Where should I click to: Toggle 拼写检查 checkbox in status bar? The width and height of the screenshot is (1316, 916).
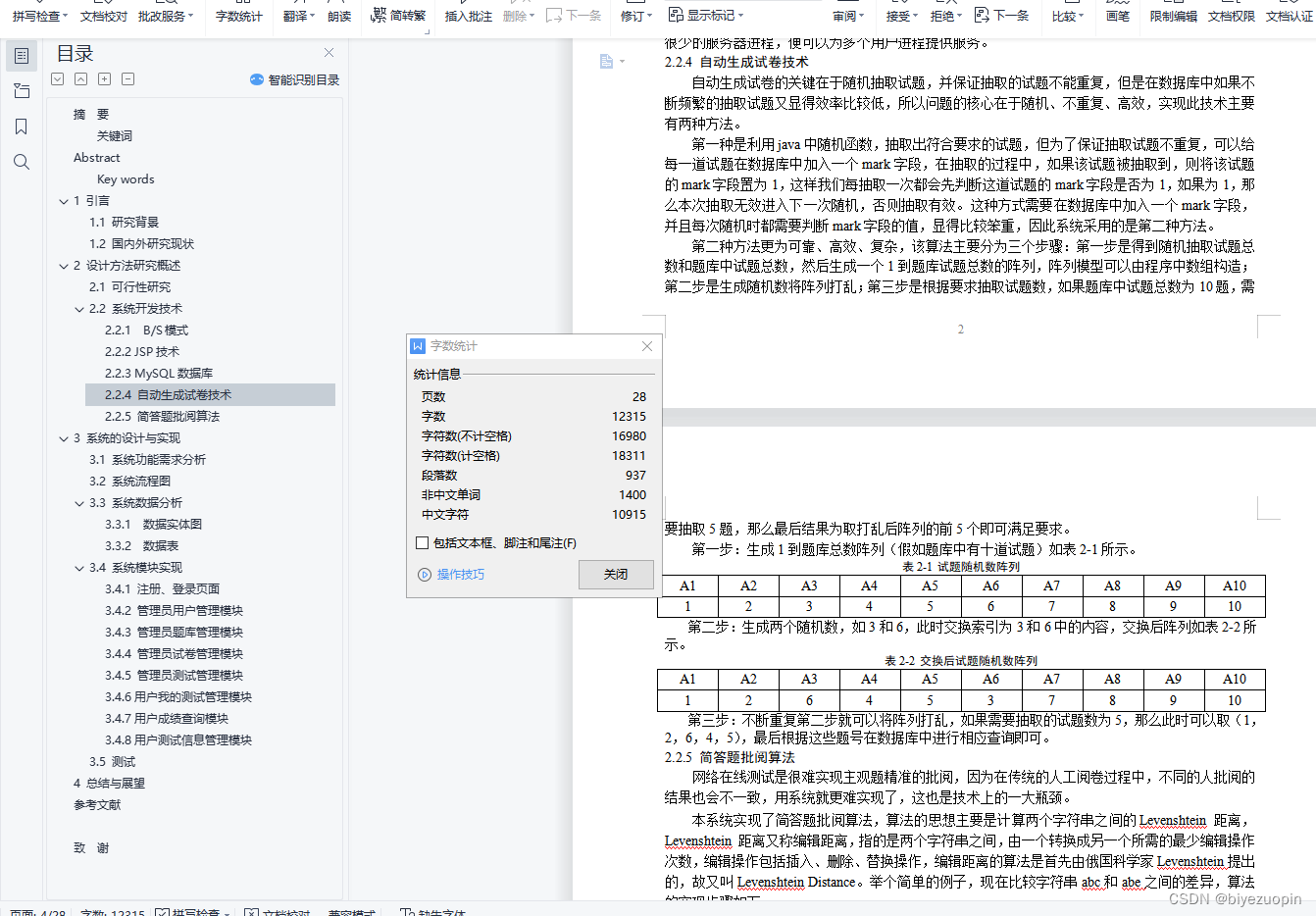[162, 912]
